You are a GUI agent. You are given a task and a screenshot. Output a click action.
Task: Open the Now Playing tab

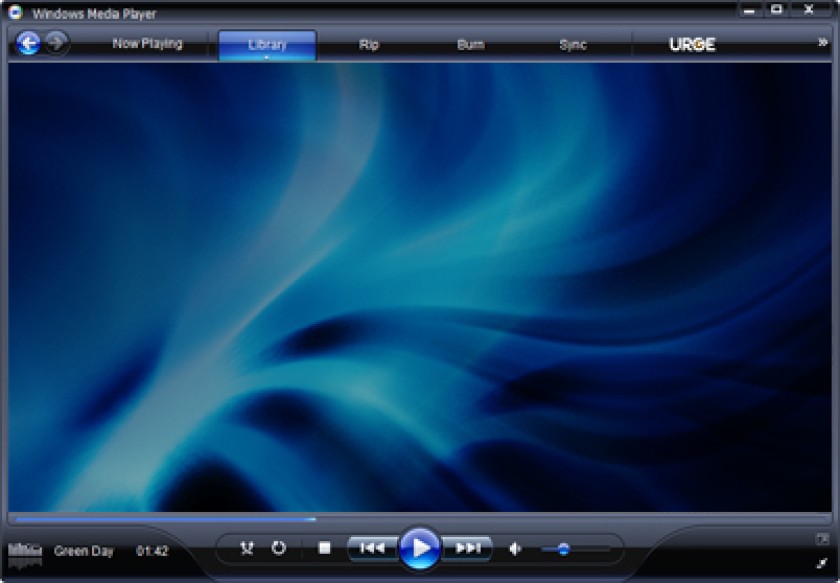(x=147, y=44)
